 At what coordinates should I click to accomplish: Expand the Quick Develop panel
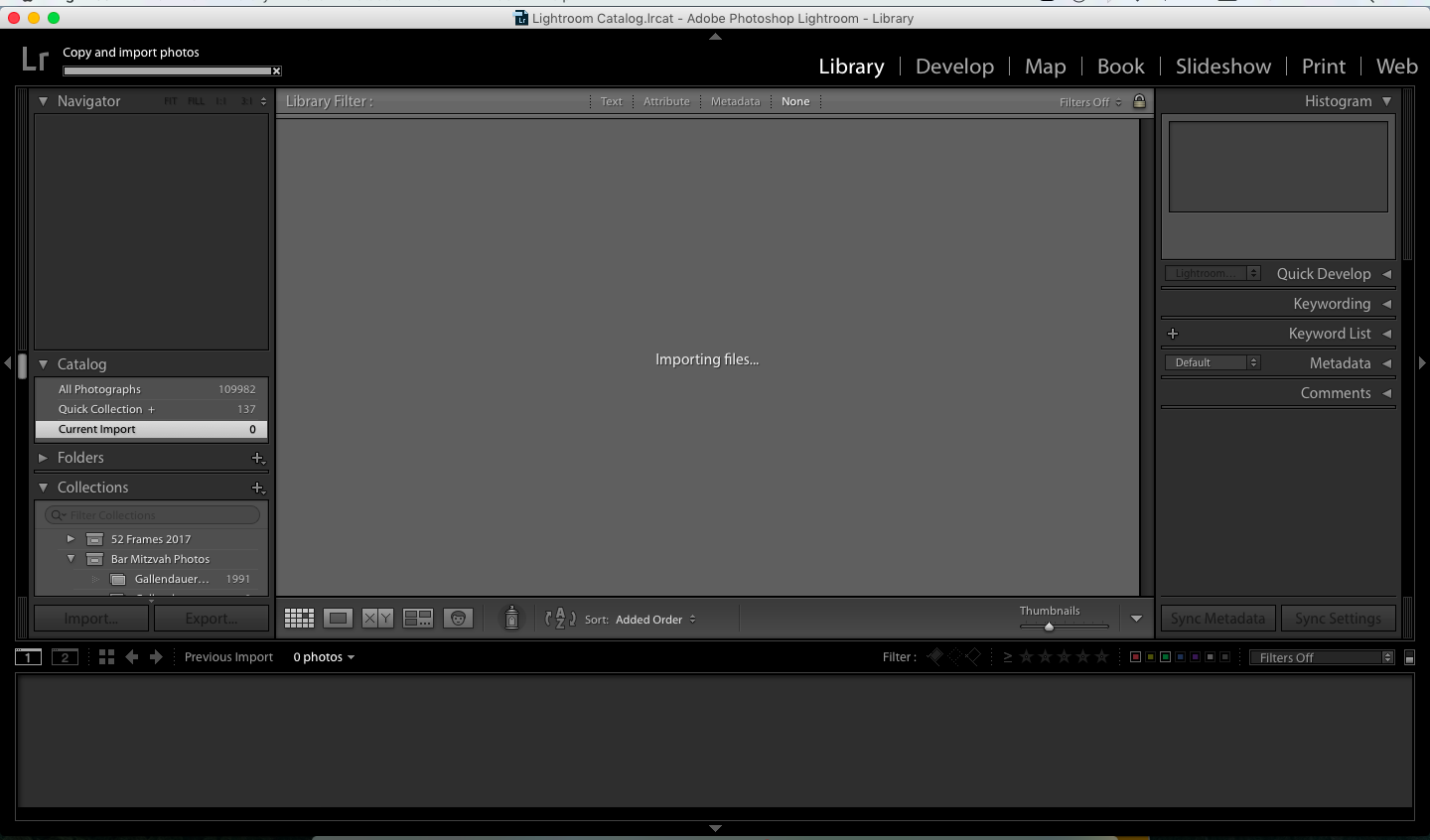click(x=1387, y=274)
